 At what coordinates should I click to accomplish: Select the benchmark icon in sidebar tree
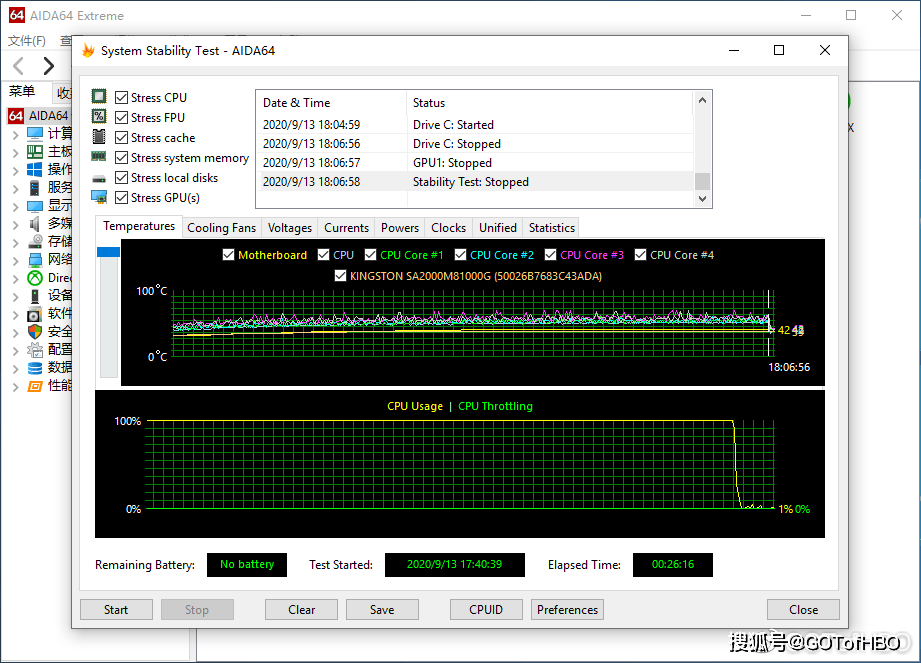click(x=35, y=386)
